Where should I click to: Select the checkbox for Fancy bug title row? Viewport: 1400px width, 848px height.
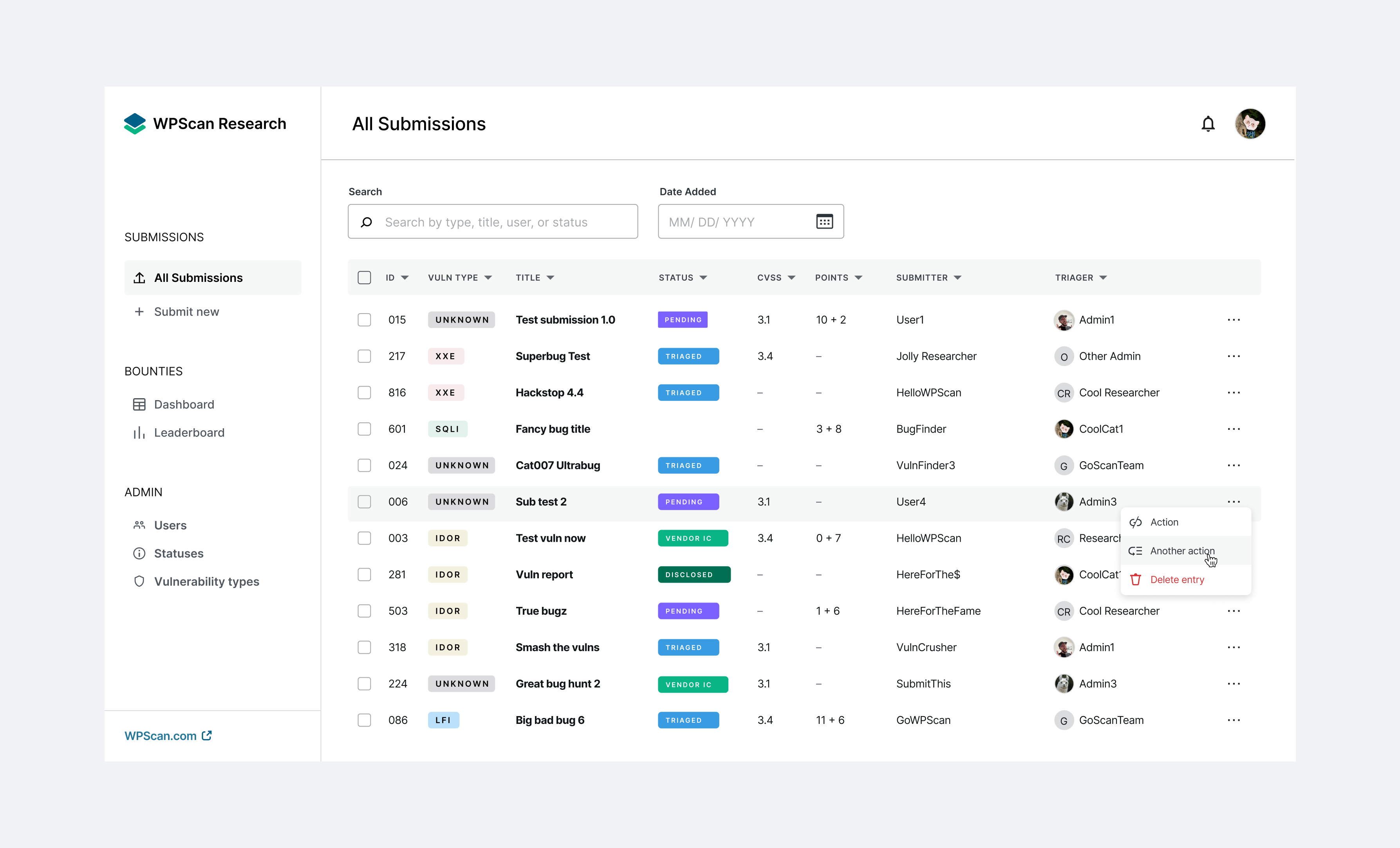click(x=364, y=429)
